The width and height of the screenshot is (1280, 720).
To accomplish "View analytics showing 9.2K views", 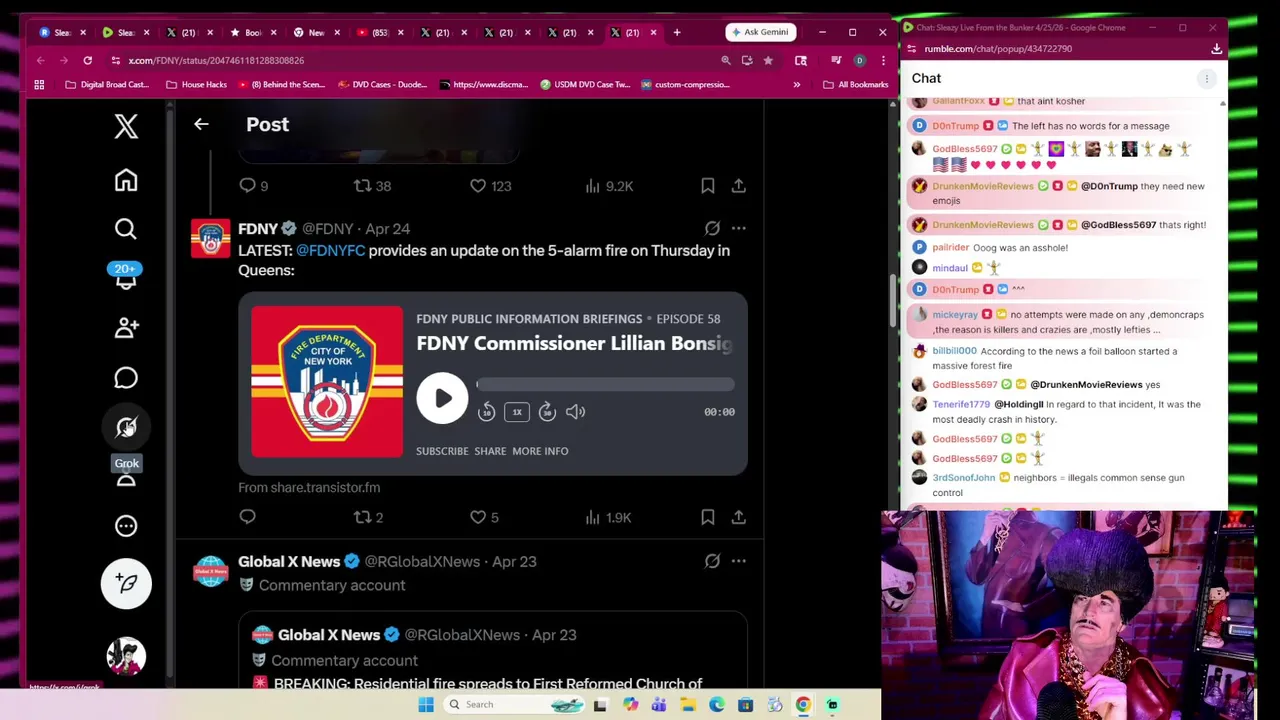I will pos(609,185).
